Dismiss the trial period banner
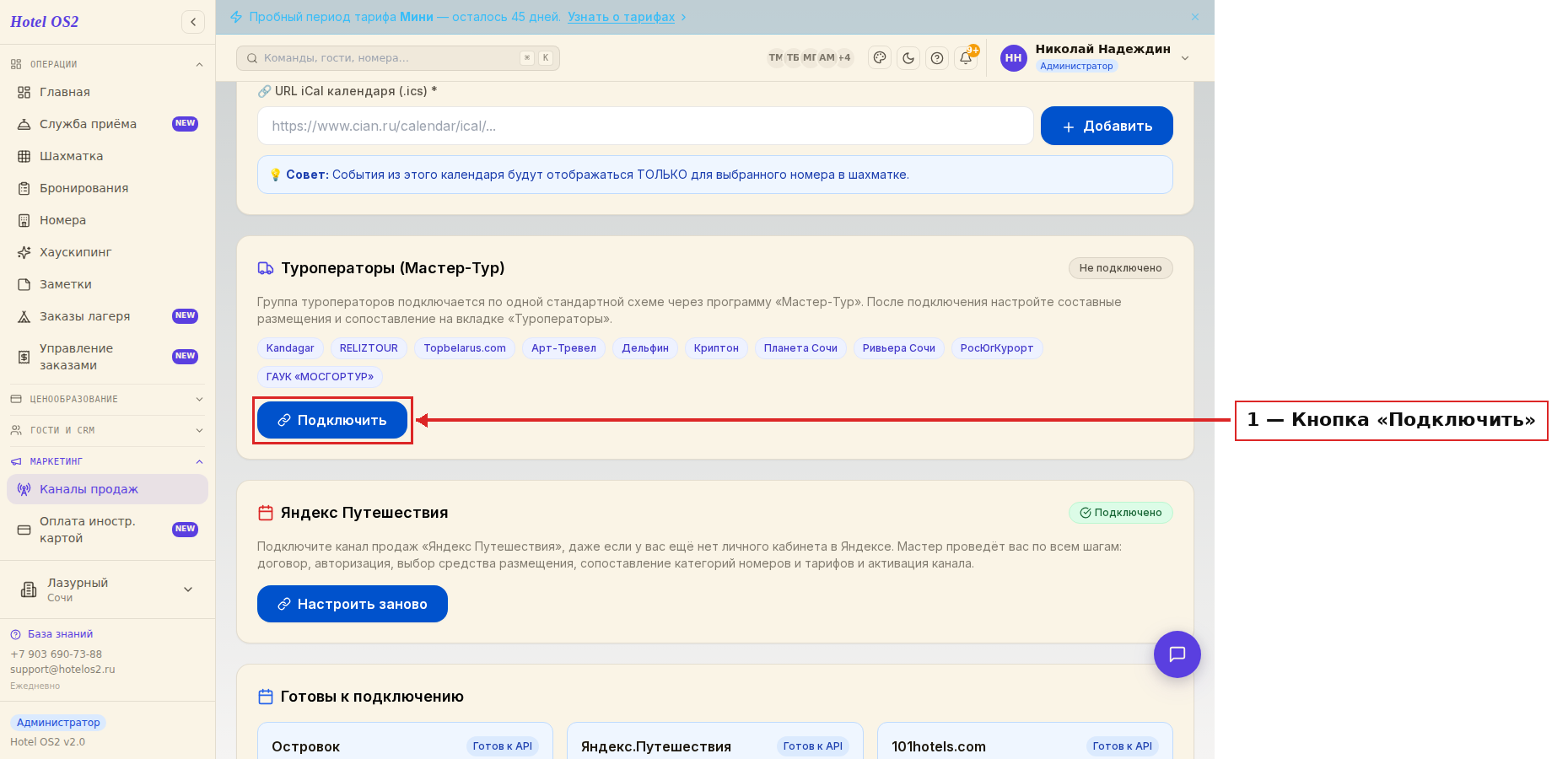Image resolution: width=1568 pixels, height=759 pixels. tap(1195, 17)
